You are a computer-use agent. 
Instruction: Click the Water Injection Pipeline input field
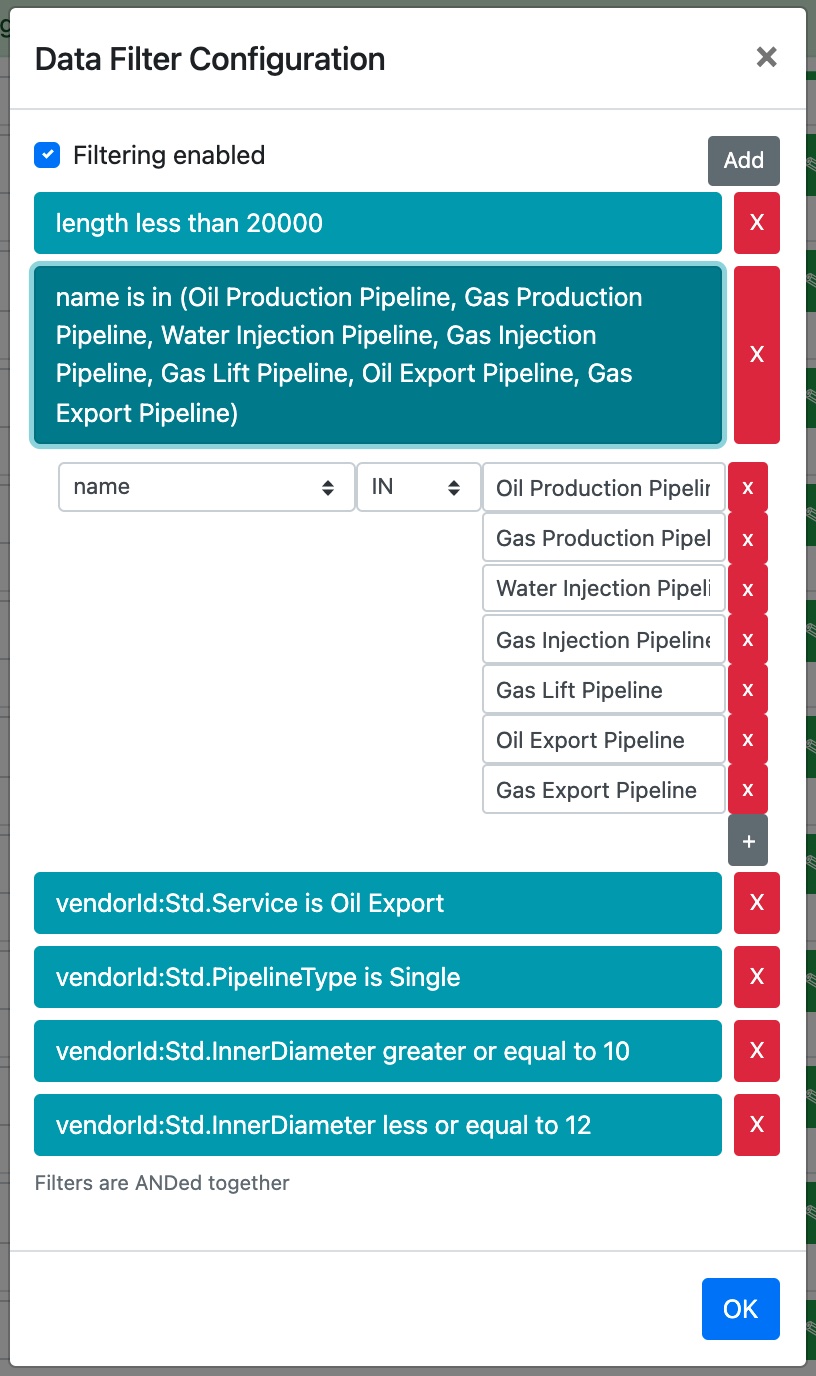pyautogui.click(x=603, y=588)
